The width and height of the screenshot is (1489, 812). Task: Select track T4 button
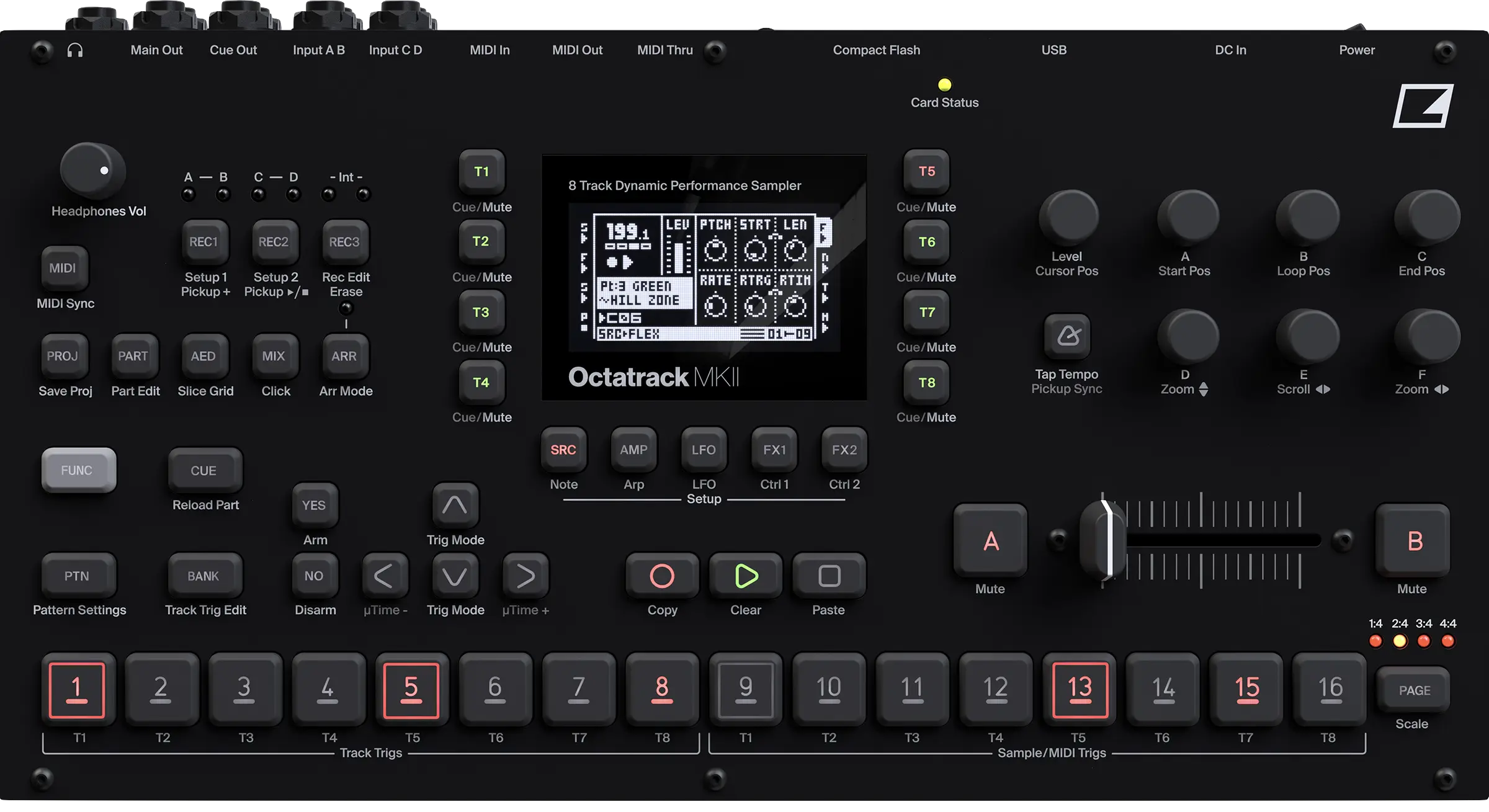pyautogui.click(x=481, y=382)
